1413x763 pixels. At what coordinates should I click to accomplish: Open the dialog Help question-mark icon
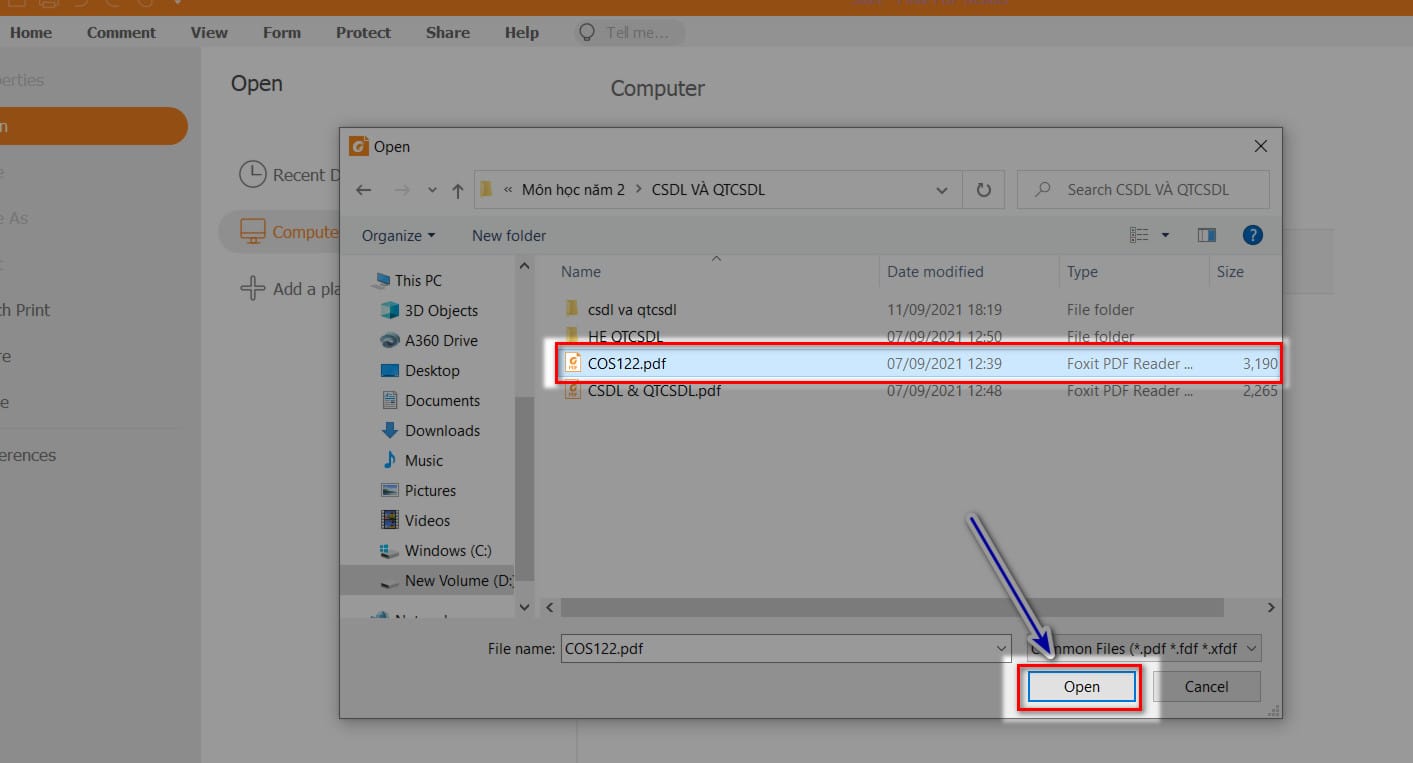[1252, 235]
